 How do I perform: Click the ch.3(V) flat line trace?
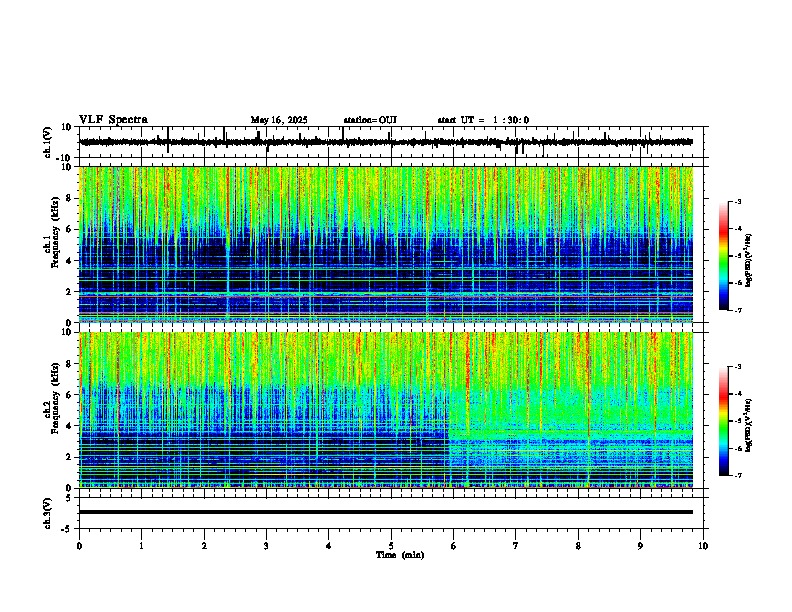386,512
